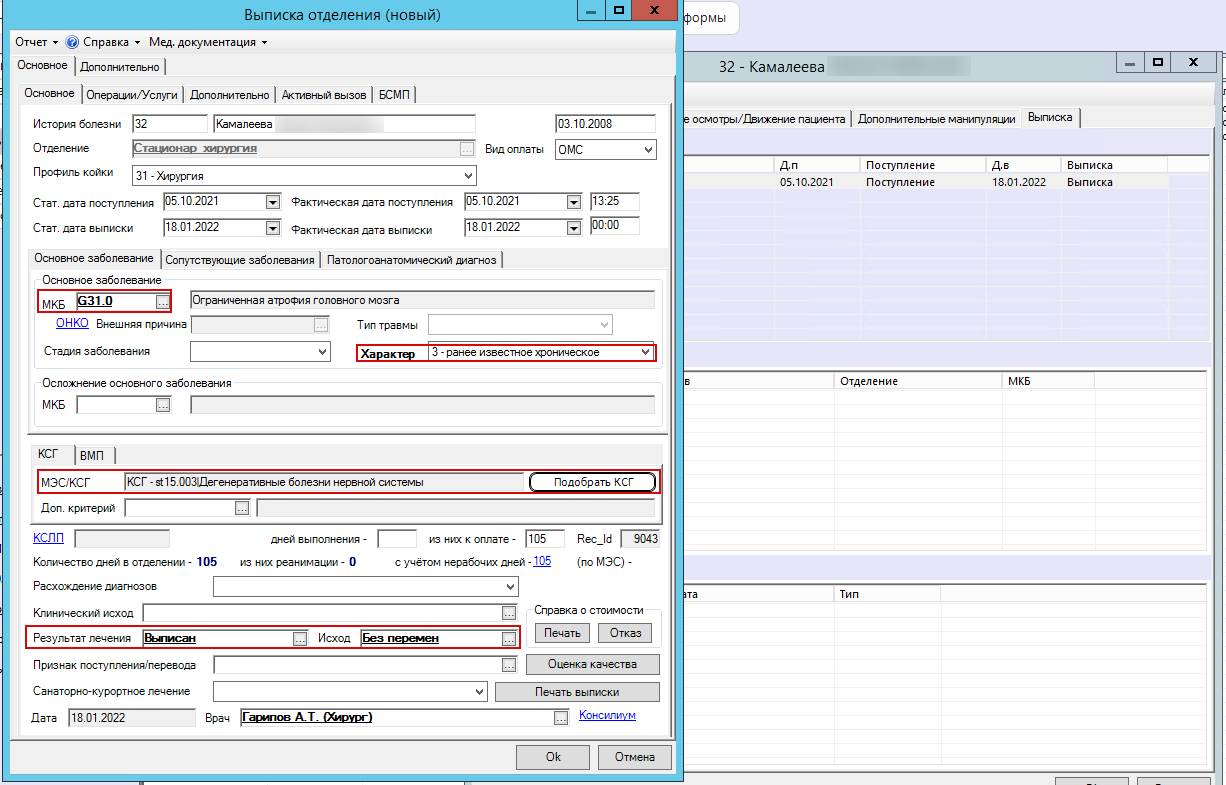Open the МКБ G31.0 lookup ellipsis button

point(163,301)
